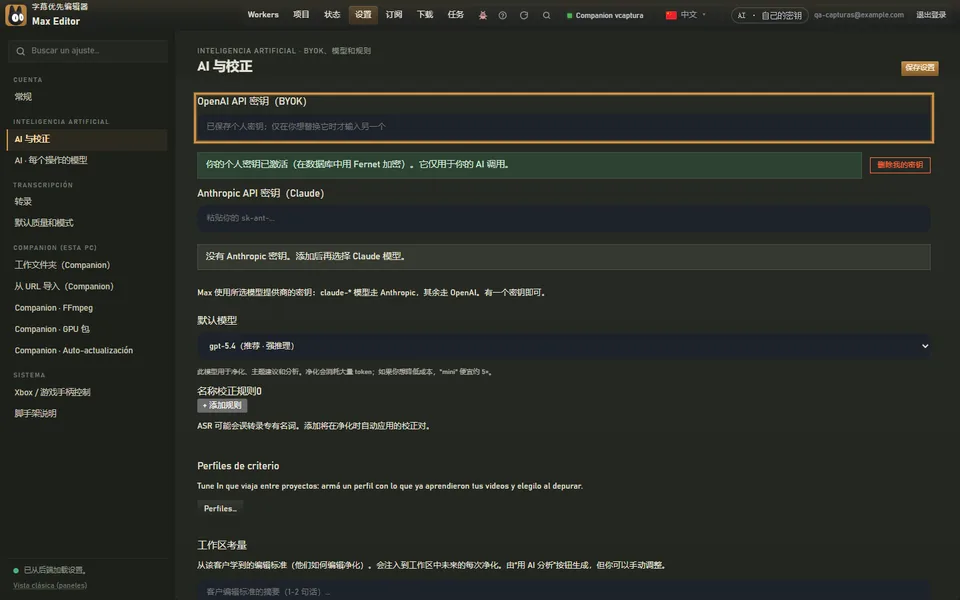The image size is (960, 600).
Task: Click the + 添加规则 button
Action: click(x=222, y=405)
